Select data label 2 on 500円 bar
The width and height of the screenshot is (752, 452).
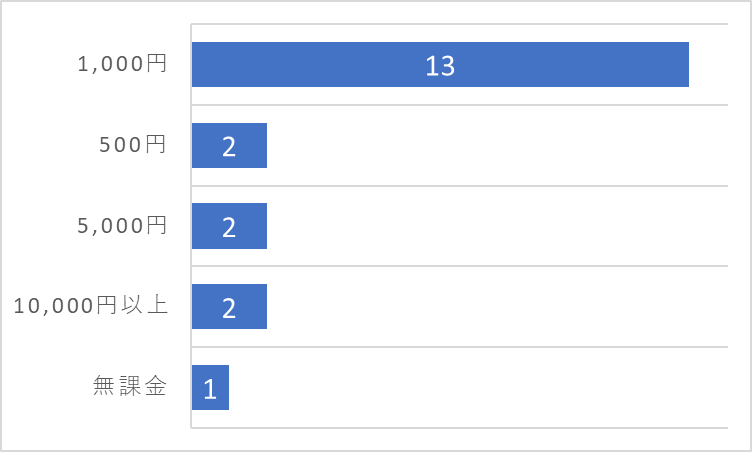pyautogui.click(x=229, y=147)
